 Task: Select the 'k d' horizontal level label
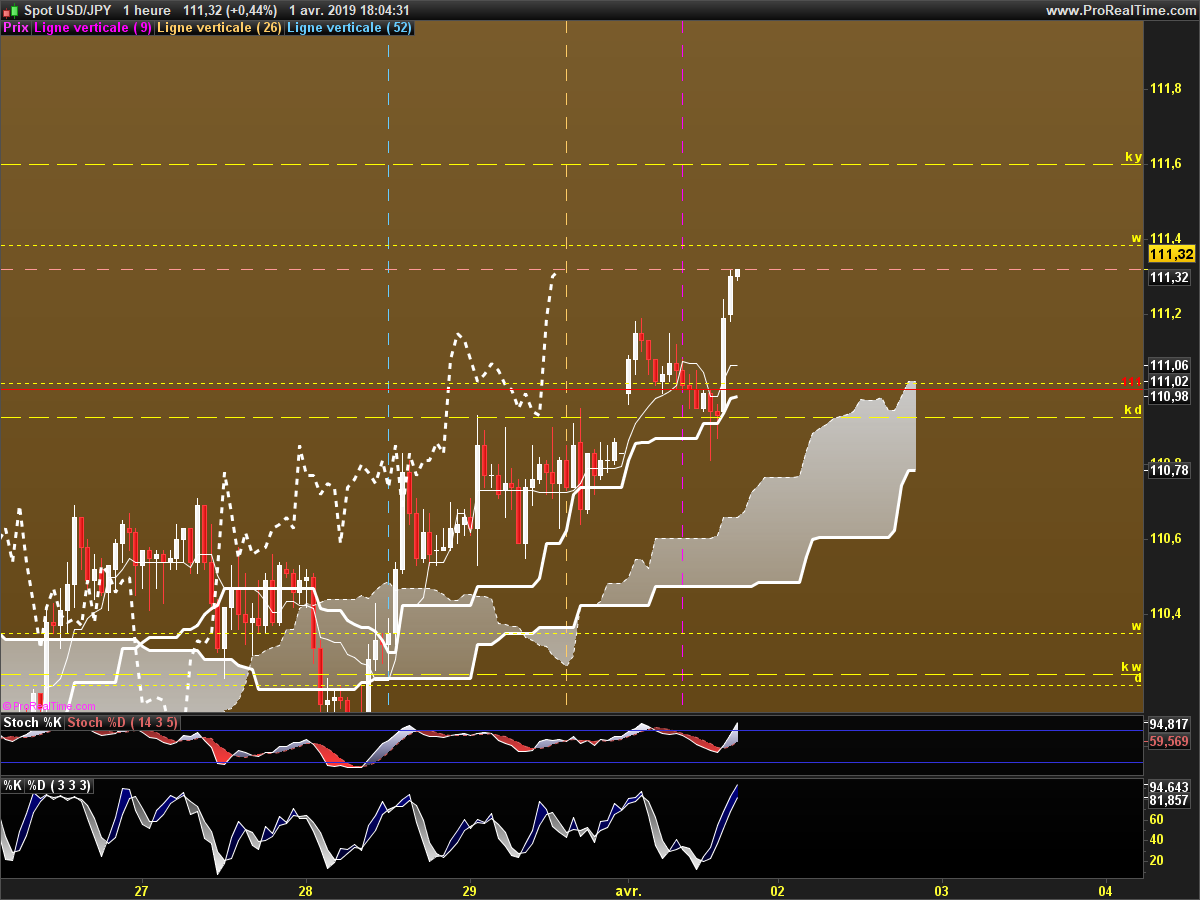click(1132, 410)
